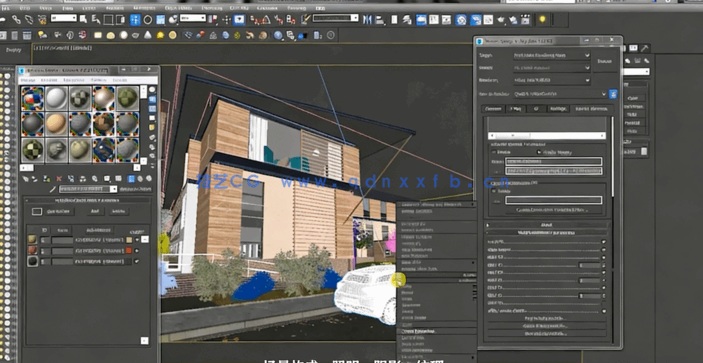This screenshot has width=703, height=363.
Task: Switch to the V-Ray tab in Render Setup
Action: (516, 109)
